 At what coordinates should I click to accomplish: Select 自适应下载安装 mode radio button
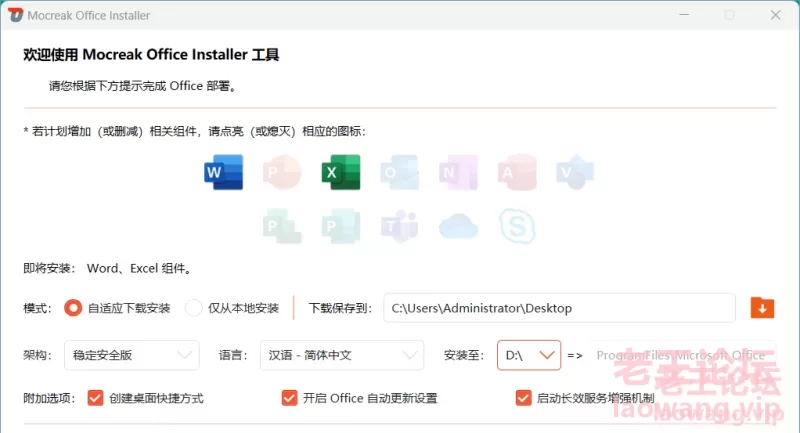(x=73, y=308)
